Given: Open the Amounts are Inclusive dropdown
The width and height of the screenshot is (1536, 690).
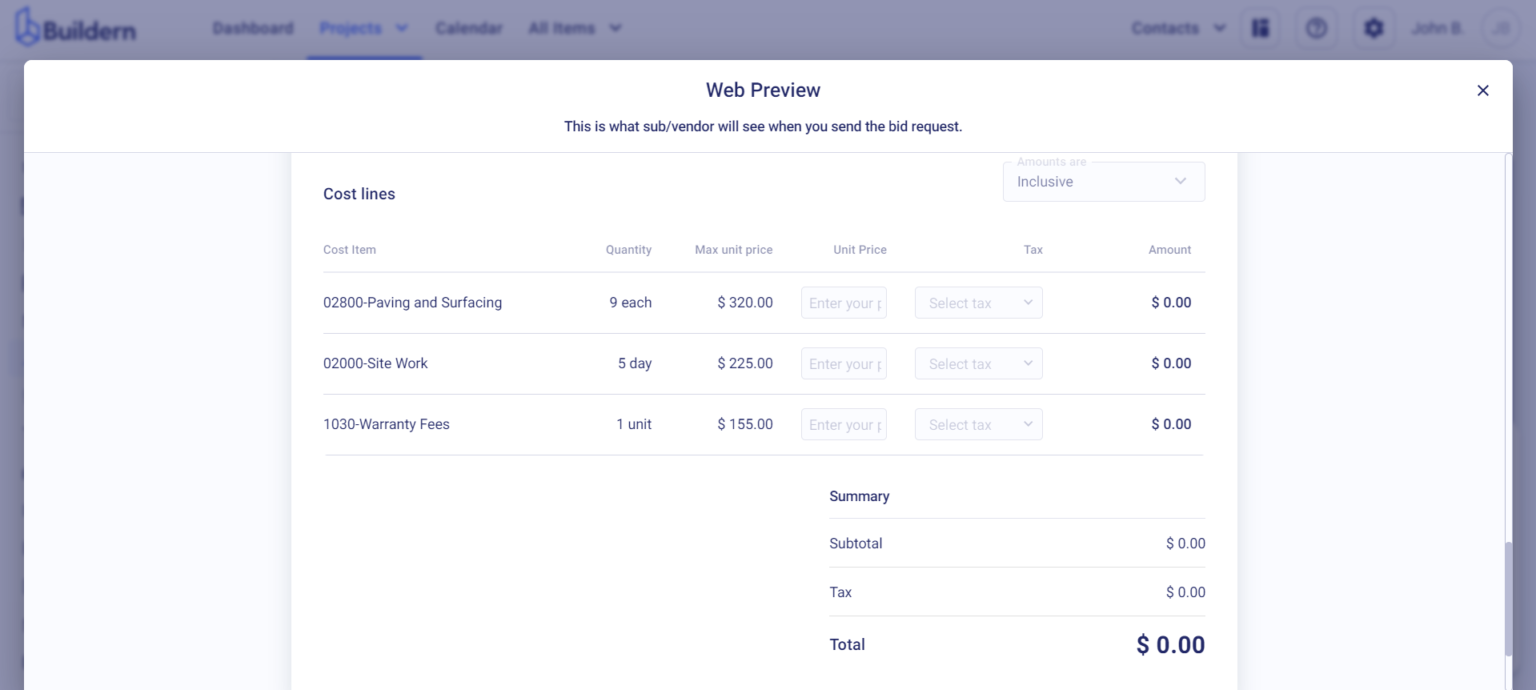Looking at the screenshot, I should [x=1103, y=181].
